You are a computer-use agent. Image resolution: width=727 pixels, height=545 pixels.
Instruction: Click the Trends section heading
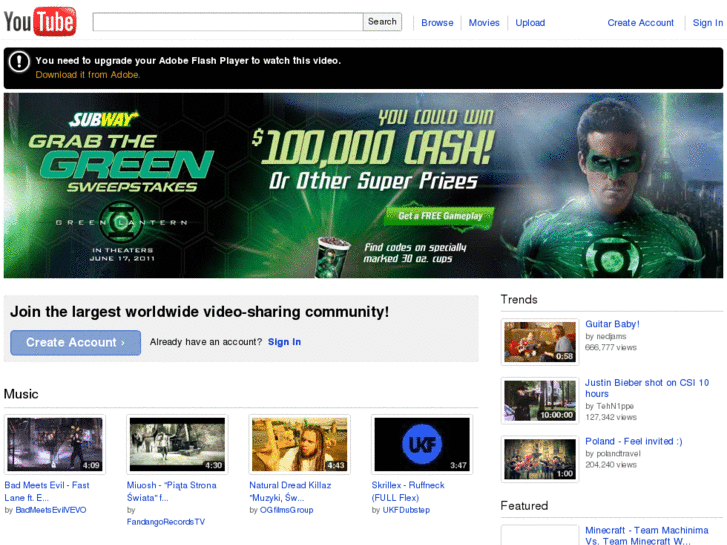tap(519, 300)
